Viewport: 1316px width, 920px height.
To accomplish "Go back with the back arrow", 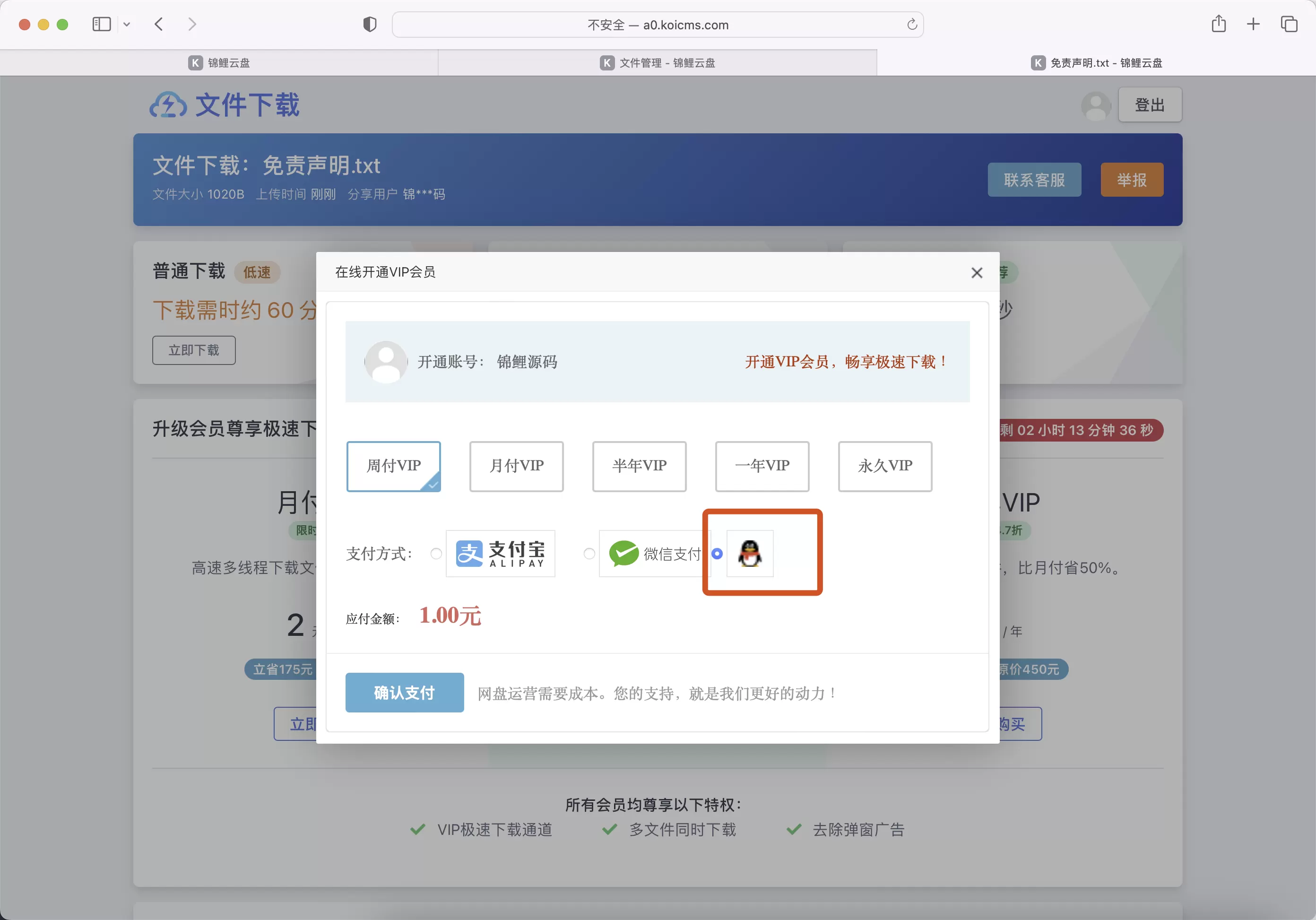I will coord(159,24).
